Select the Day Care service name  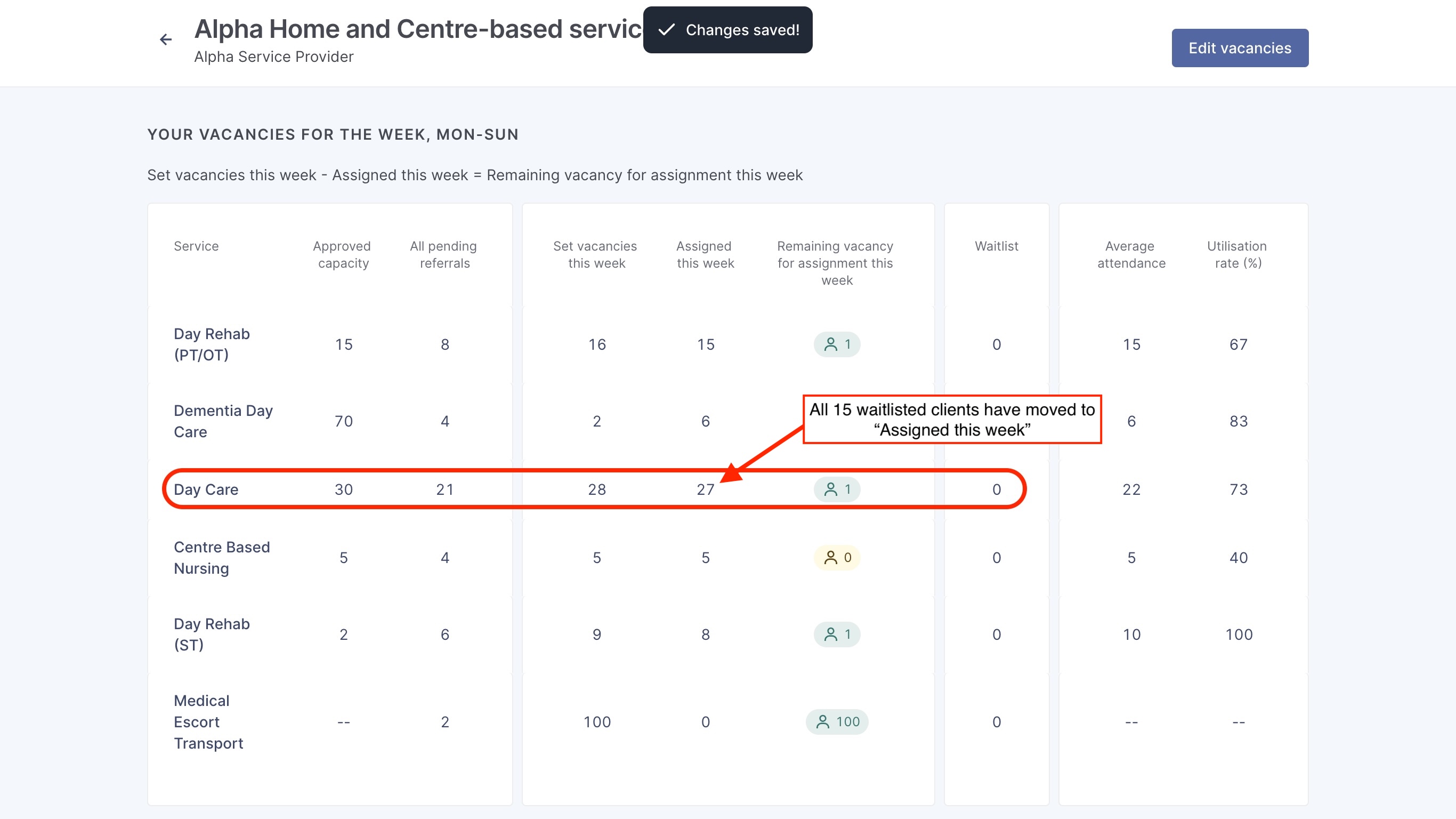[206, 489]
